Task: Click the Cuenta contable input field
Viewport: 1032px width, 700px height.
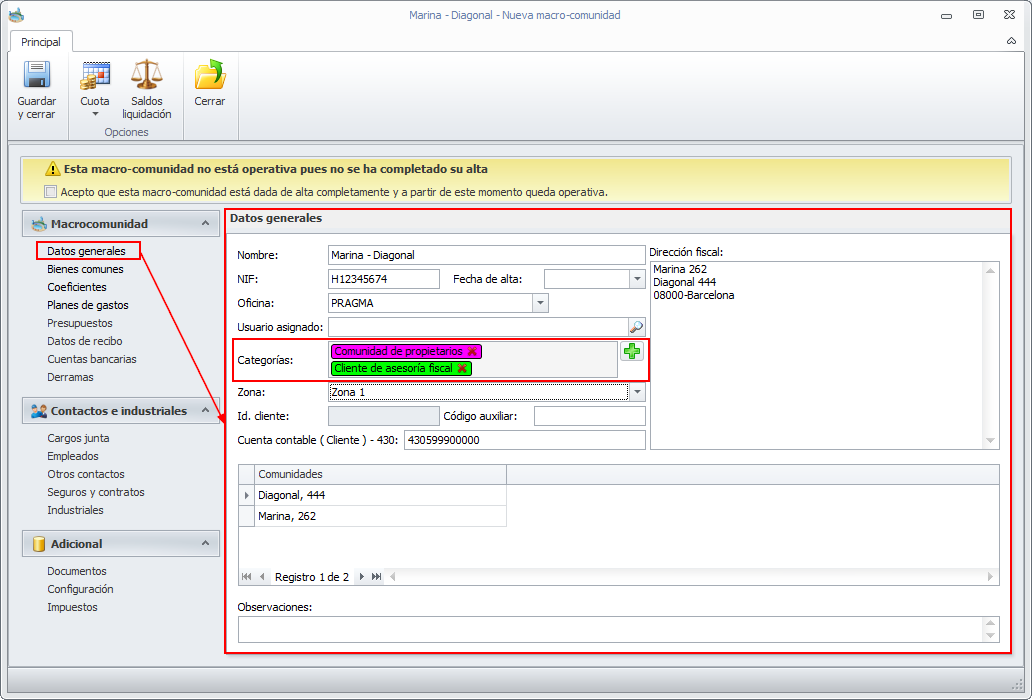Action: [x=525, y=440]
